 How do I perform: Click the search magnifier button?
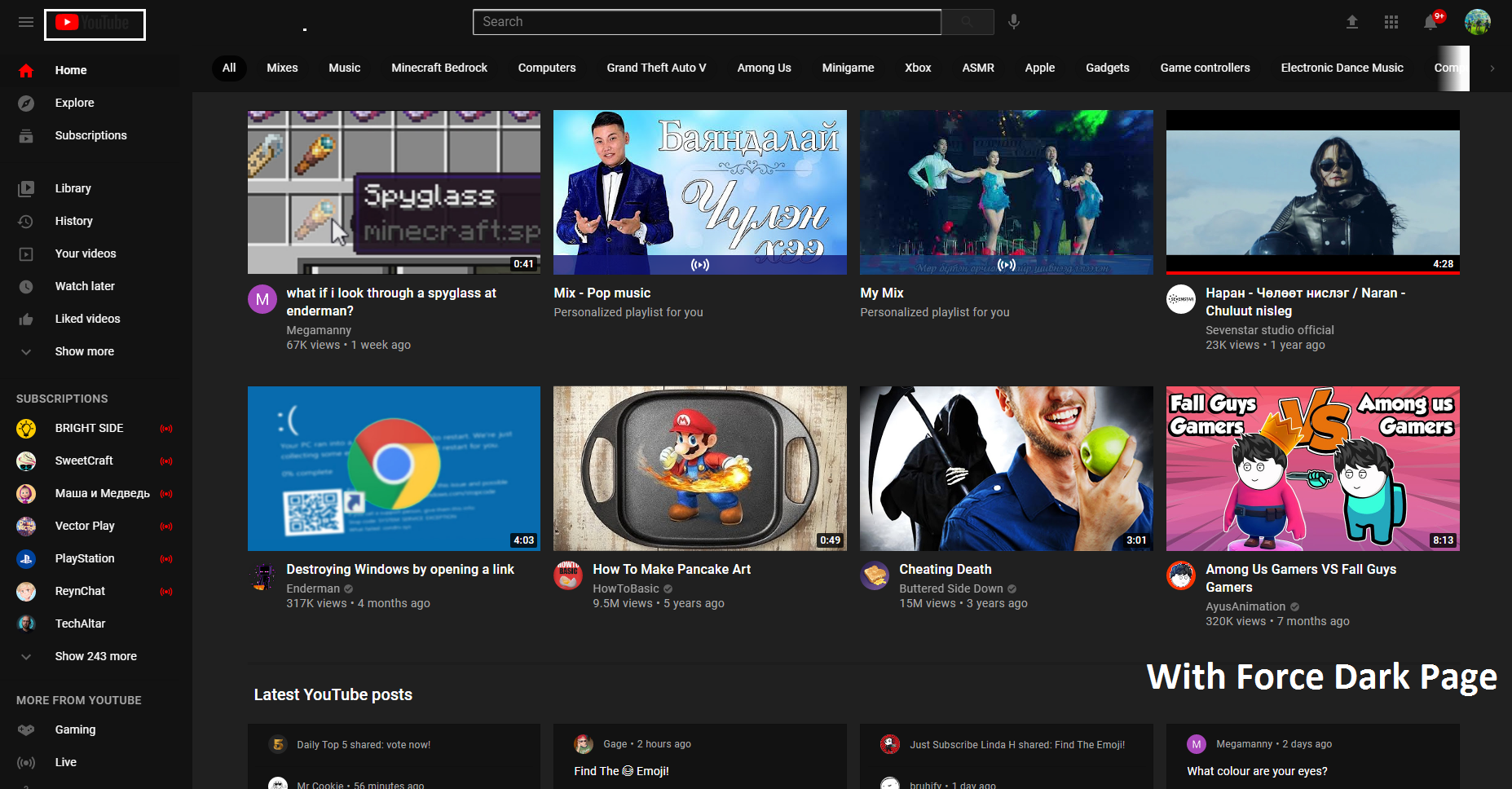[x=968, y=22]
